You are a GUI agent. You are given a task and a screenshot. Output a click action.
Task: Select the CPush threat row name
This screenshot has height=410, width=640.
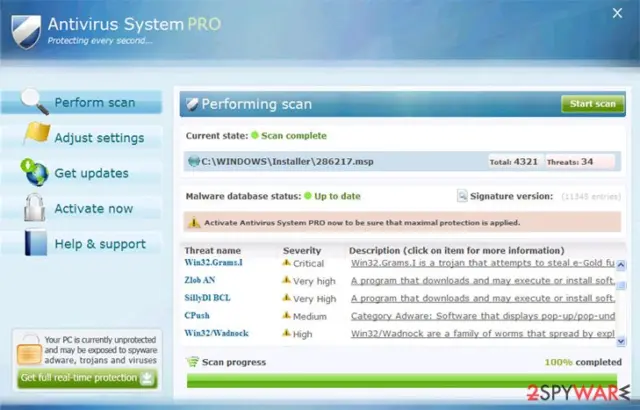coord(197,315)
